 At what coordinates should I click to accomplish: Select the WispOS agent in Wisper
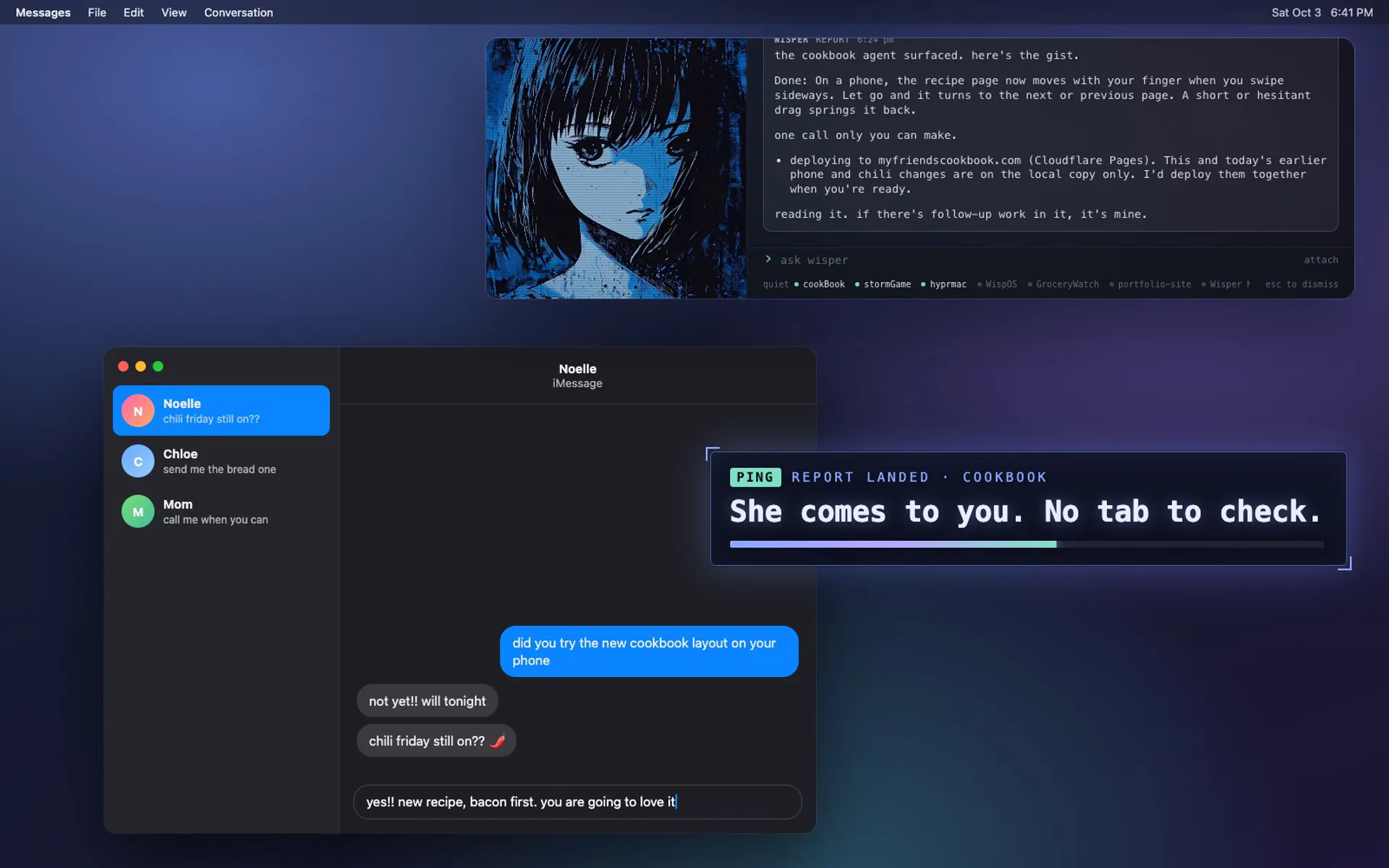[x=997, y=284]
